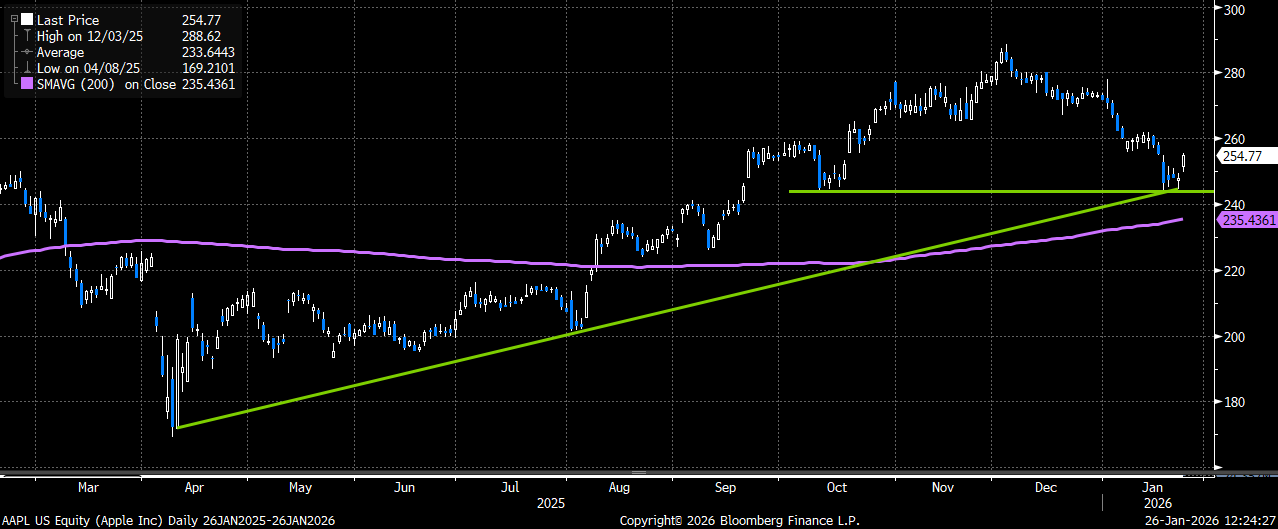Click the 254.77 value in the legend

(x=201, y=20)
